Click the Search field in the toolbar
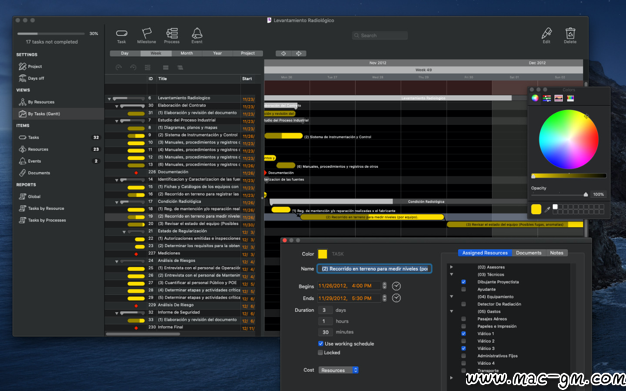 point(380,36)
